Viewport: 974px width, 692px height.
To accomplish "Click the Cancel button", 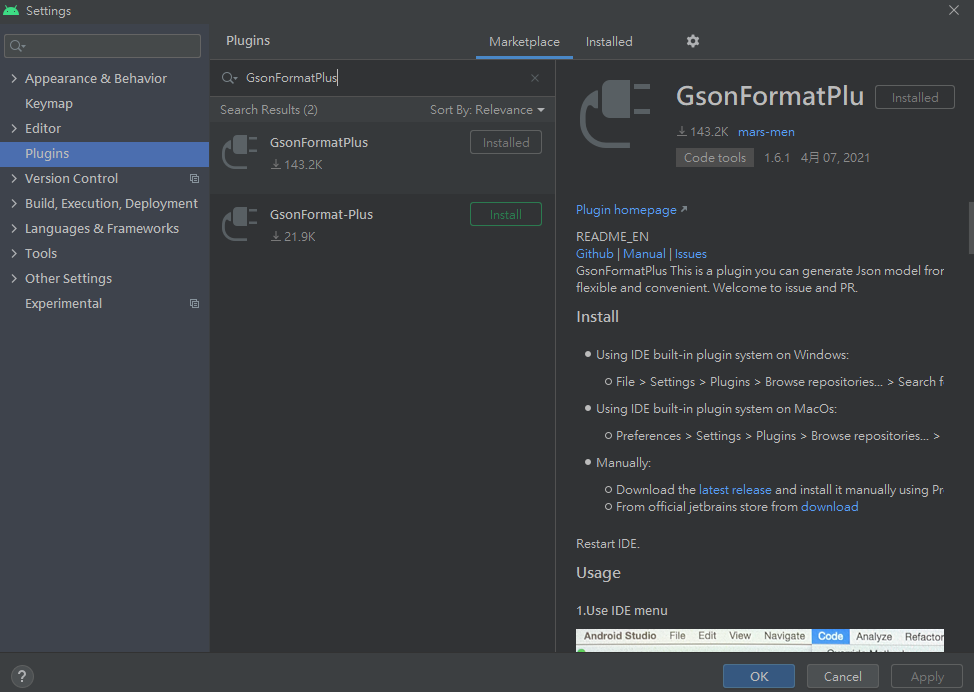I will coord(842,676).
